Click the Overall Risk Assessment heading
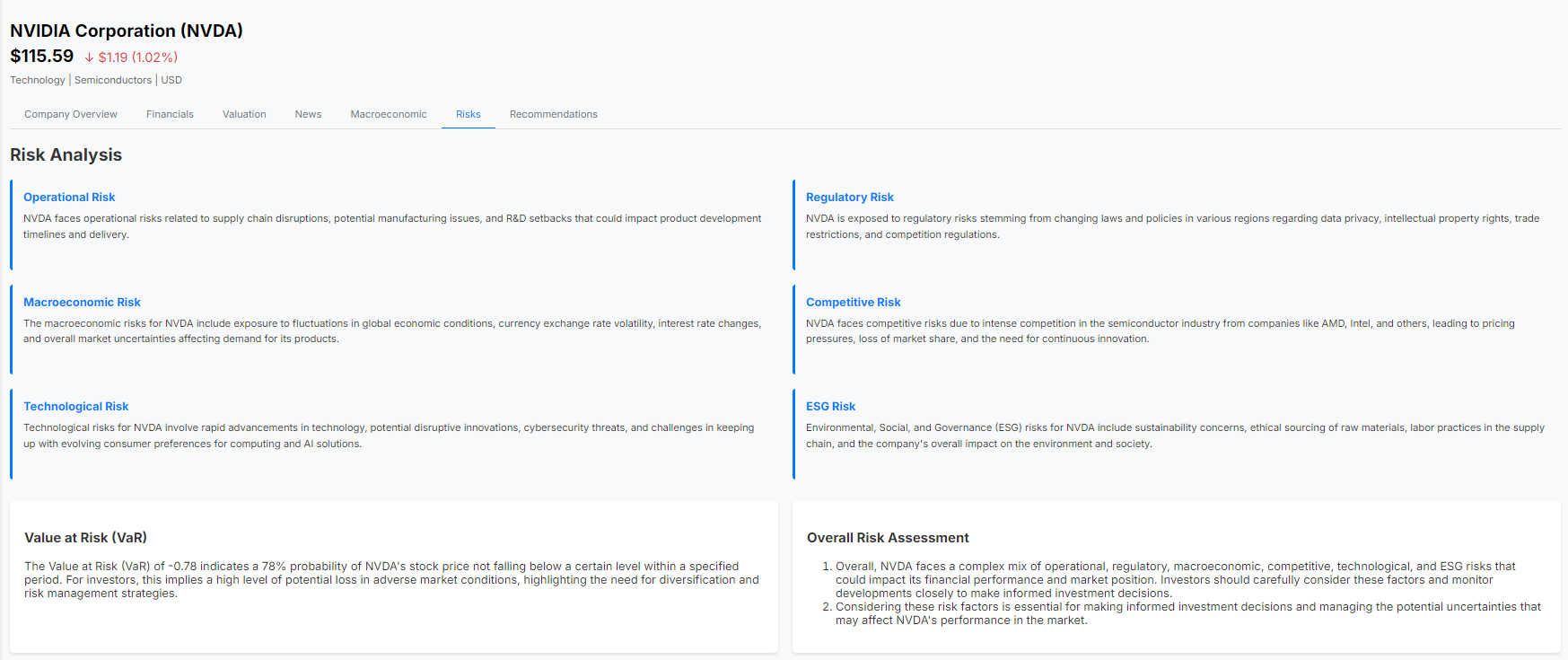This screenshot has width=1568, height=660. click(x=888, y=537)
